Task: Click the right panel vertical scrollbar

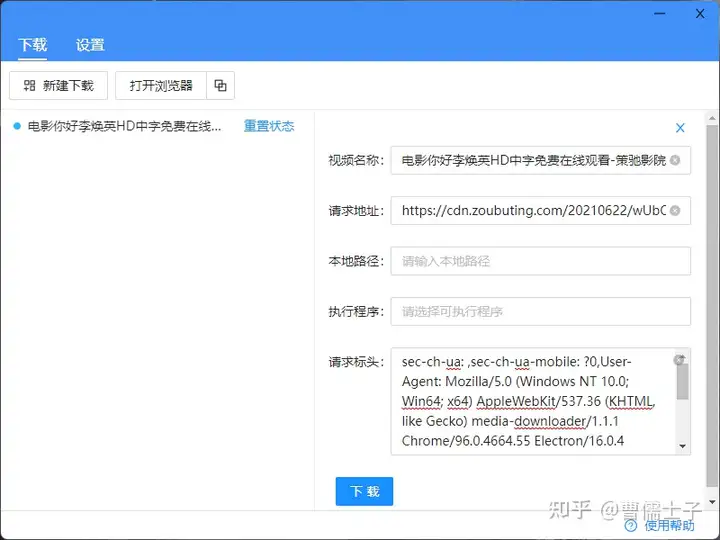Action: (713, 305)
